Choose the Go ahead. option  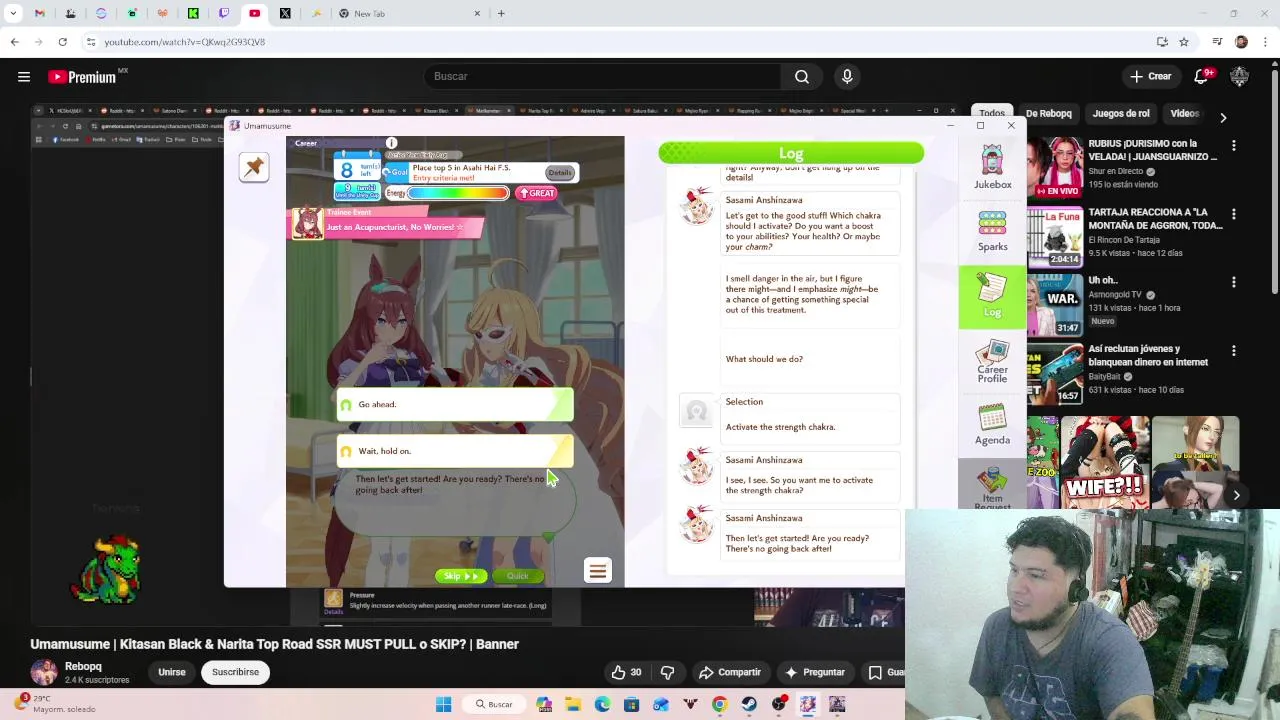pos(454,404)
